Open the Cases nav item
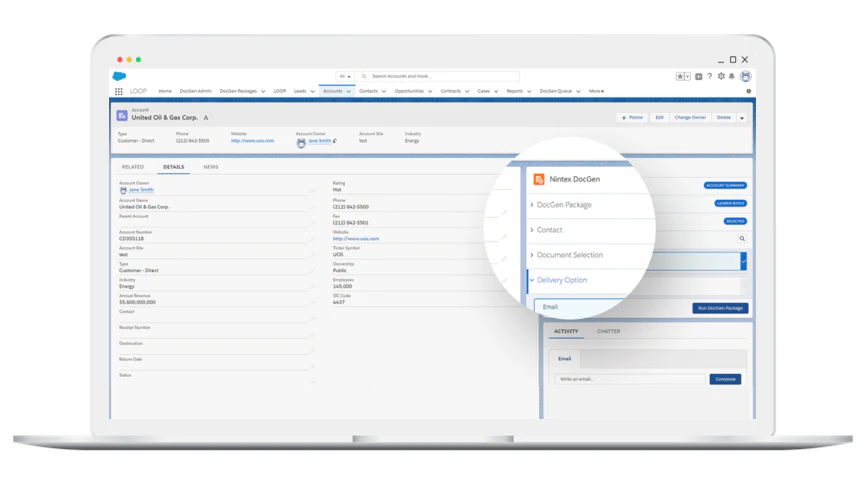Screen dimensions: 865x483 [484, 91]
